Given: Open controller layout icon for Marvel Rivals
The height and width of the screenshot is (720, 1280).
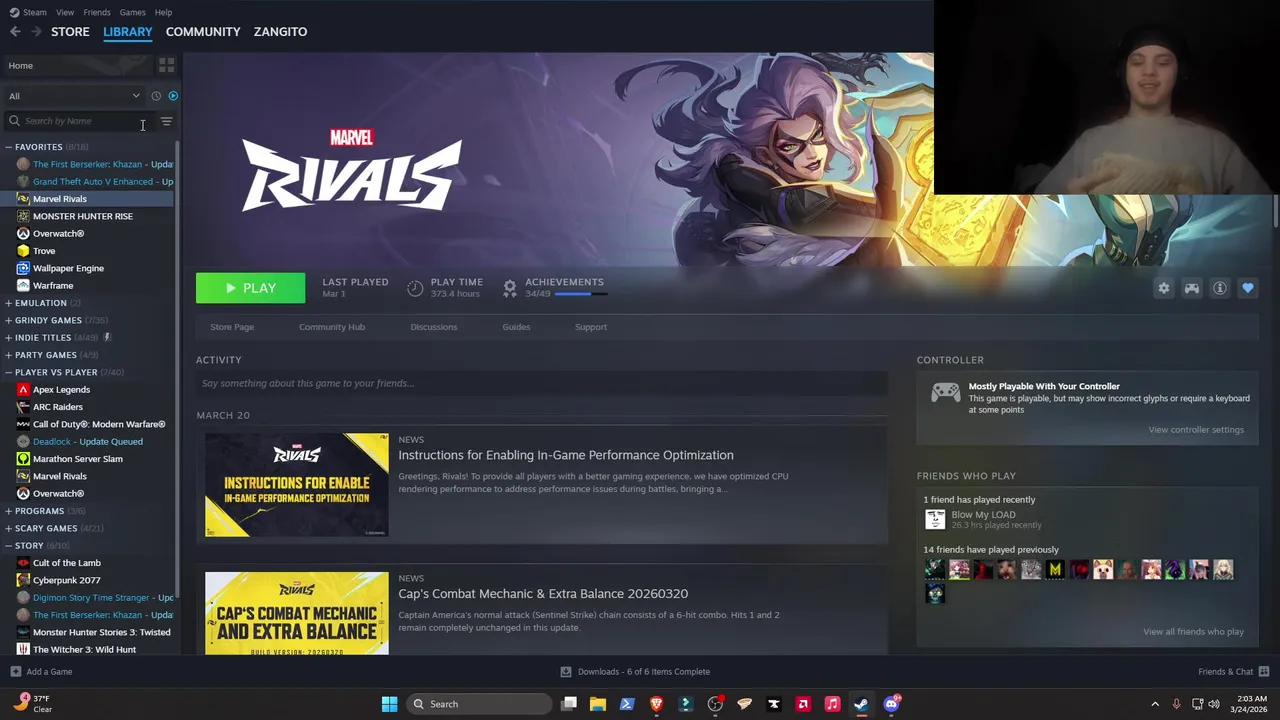Looking at the screenshot, I should [1192, 288].
